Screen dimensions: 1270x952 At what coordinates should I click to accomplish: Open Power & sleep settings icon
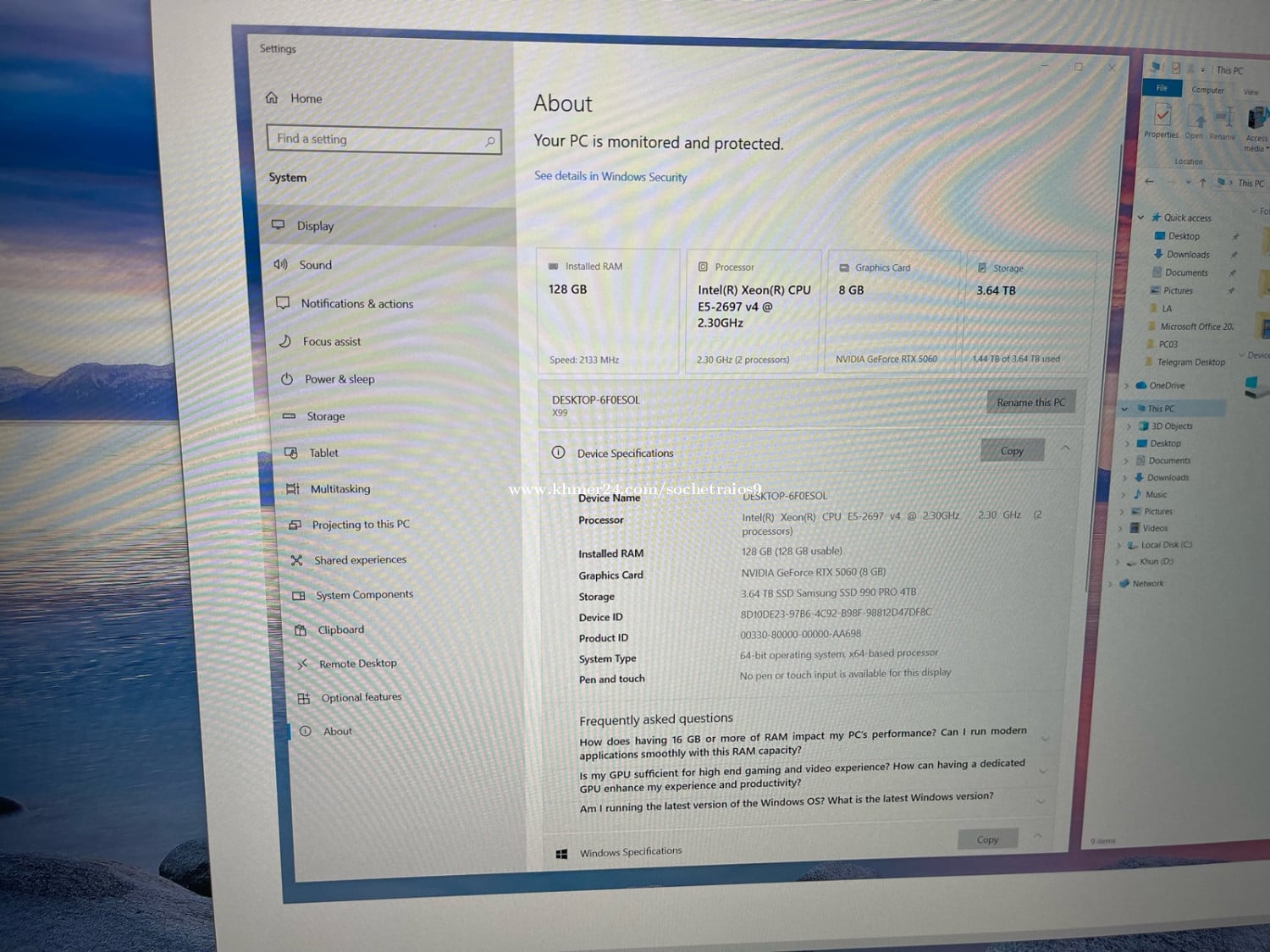[x=287, y=379]
